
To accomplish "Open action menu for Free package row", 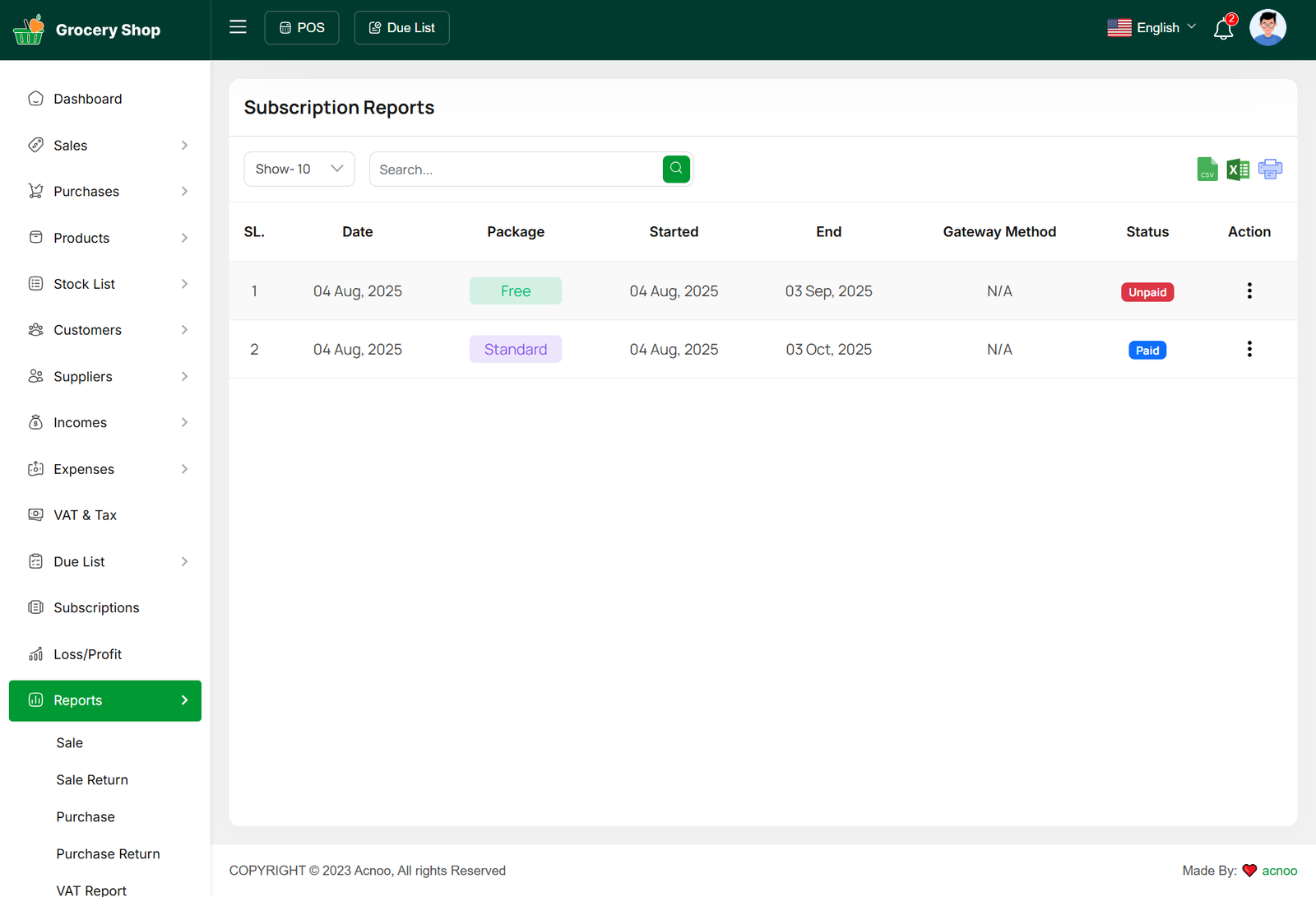I will click(x=1249, y=290).
